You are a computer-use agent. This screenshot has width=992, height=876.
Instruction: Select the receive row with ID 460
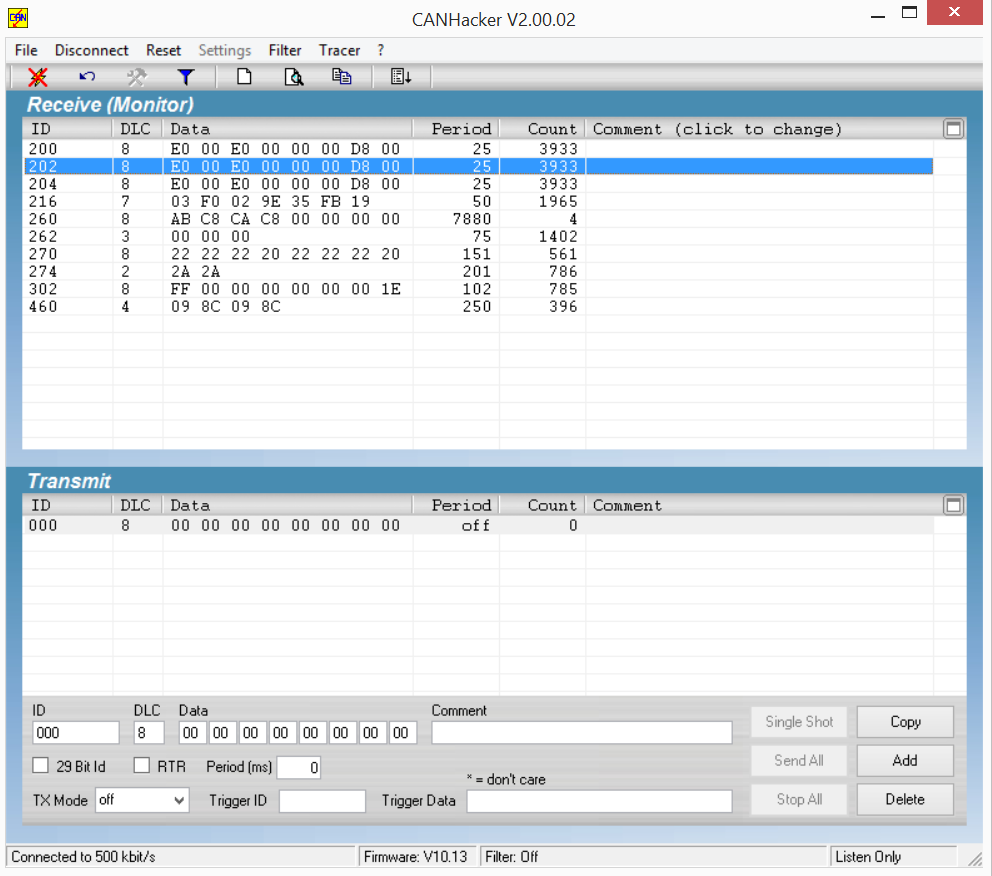478,307
